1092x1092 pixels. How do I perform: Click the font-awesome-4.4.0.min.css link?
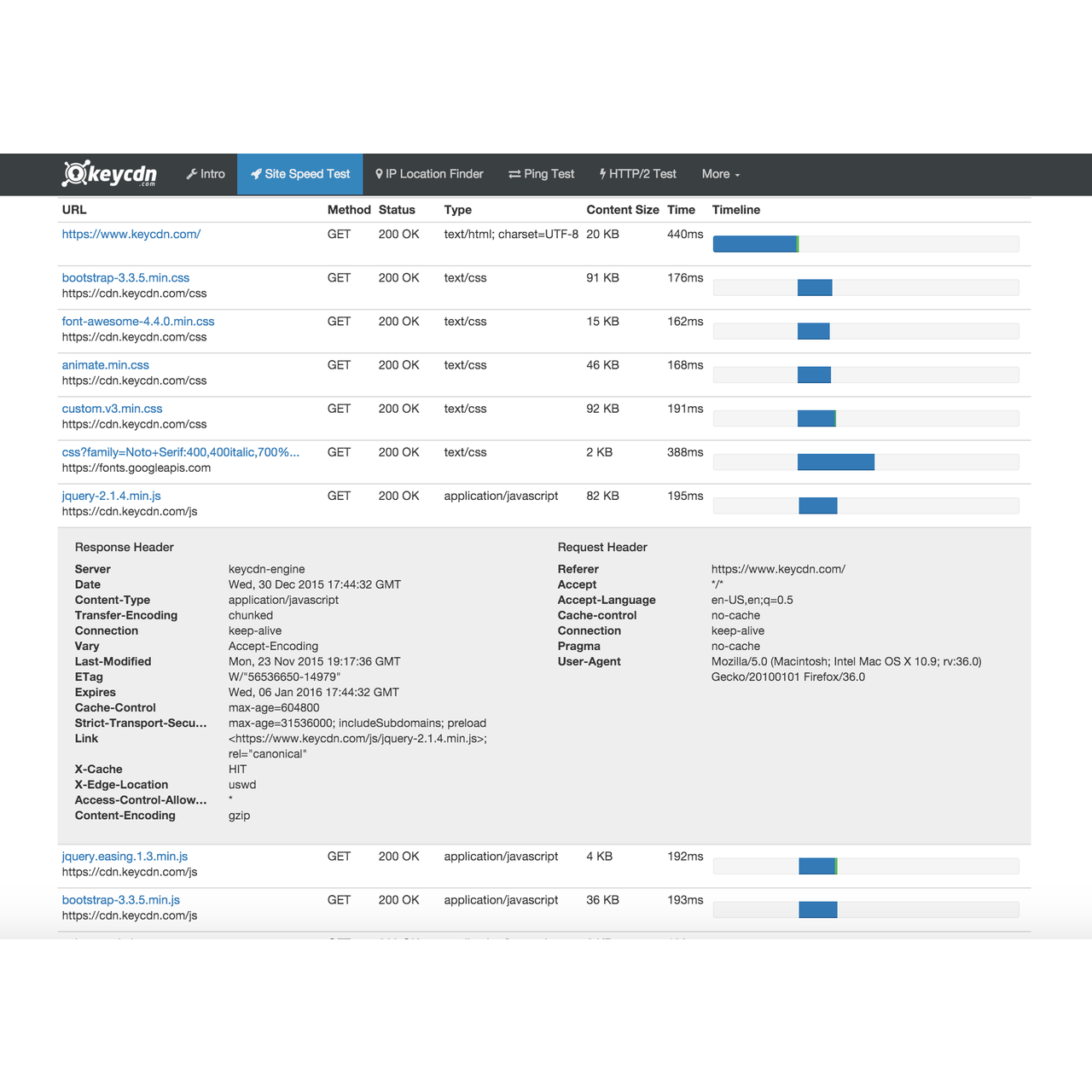click(138, 321)
